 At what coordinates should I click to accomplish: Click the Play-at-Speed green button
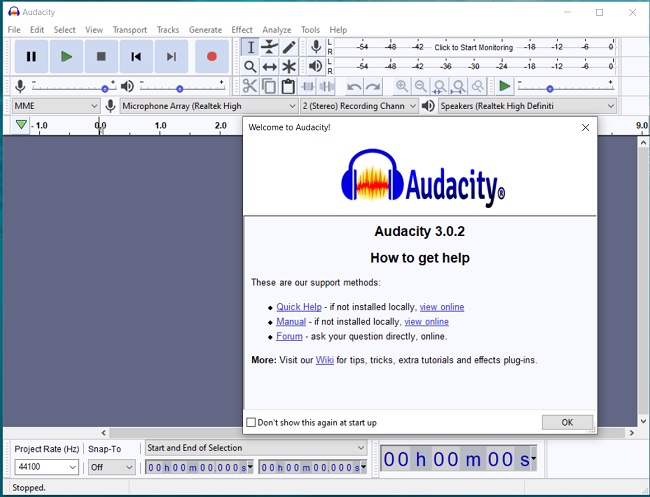(x=504, y=86)
